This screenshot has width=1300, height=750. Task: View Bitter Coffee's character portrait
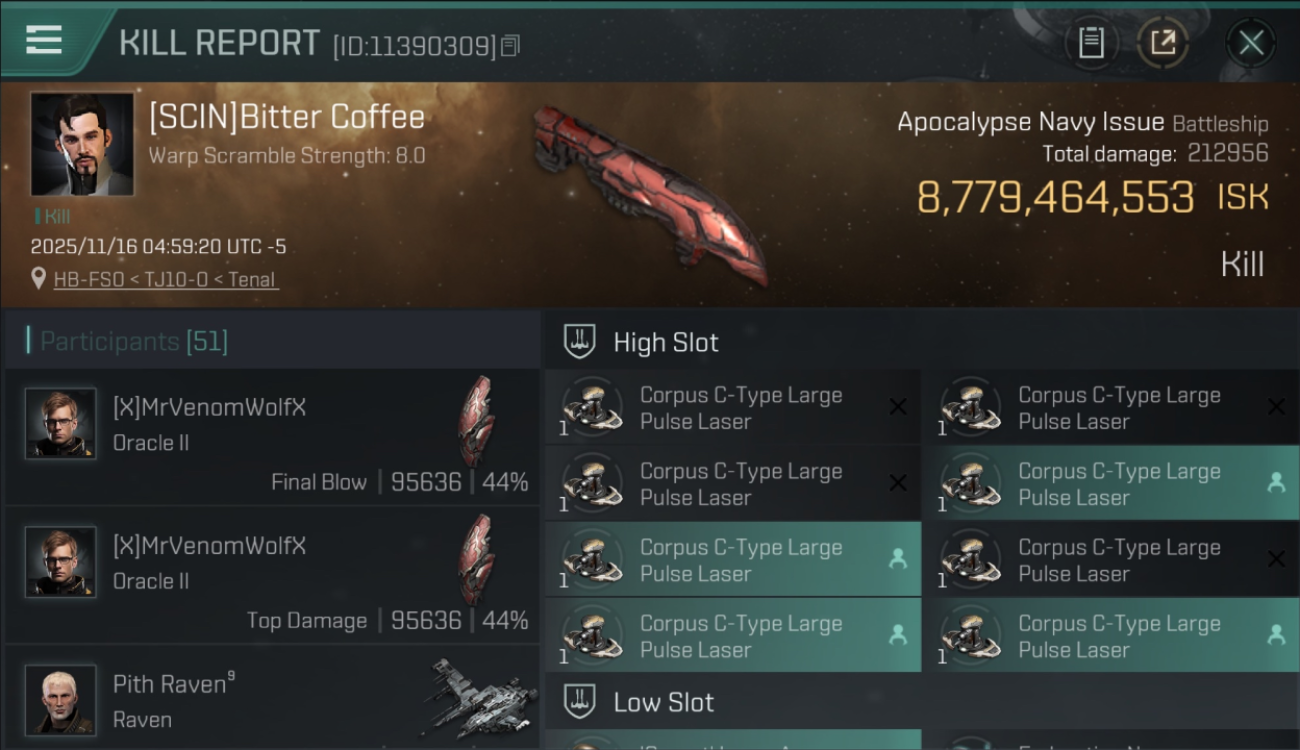click(82, 144)
